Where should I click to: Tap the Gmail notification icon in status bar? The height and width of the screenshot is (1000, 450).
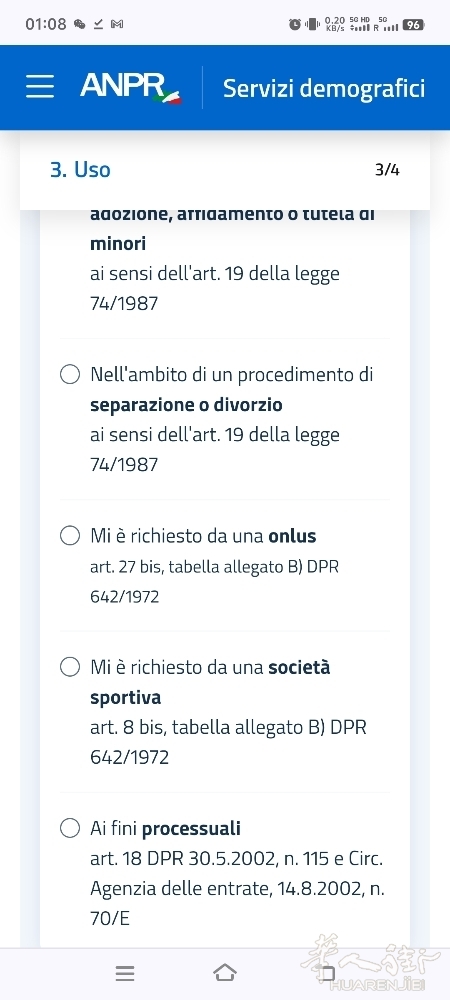coord(117,24)
